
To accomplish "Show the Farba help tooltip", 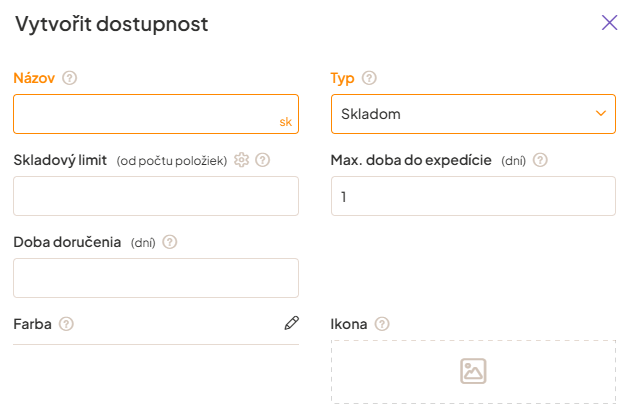I will (x=66, y=324).
